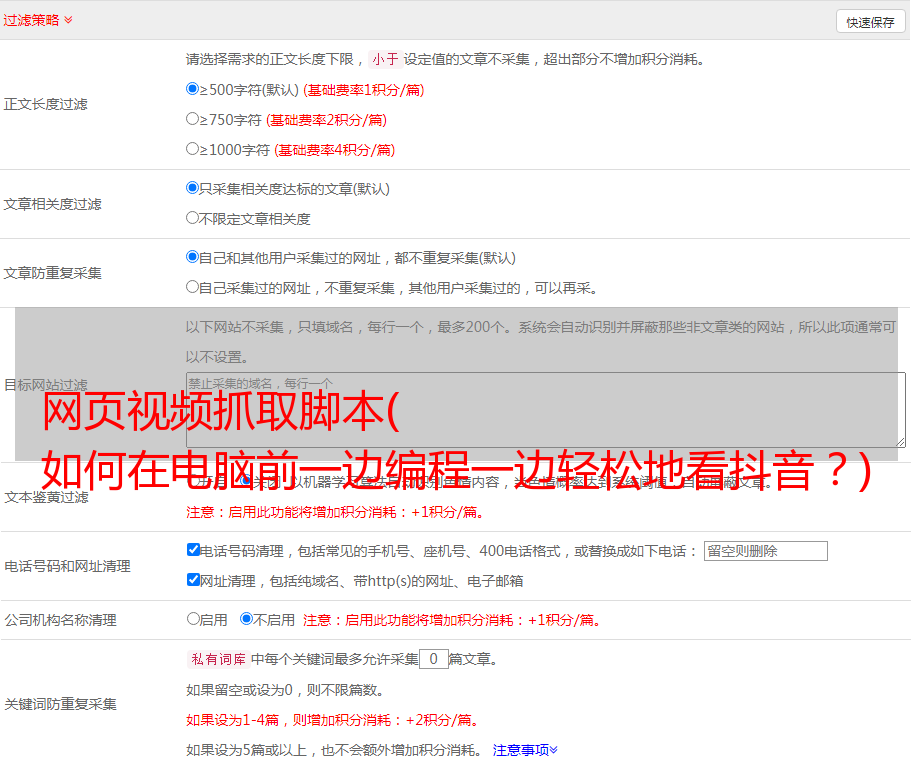
Task: Click the 过滤策略 heading text
Action: [x=31, y=20]
